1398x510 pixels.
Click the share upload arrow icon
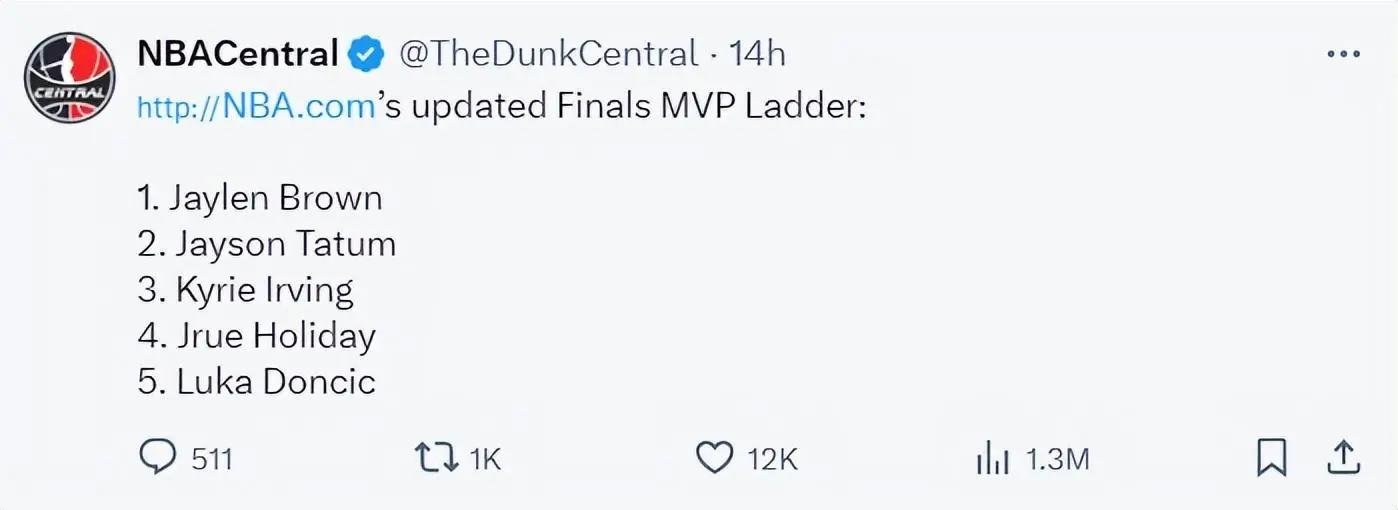coord(1344,458)
